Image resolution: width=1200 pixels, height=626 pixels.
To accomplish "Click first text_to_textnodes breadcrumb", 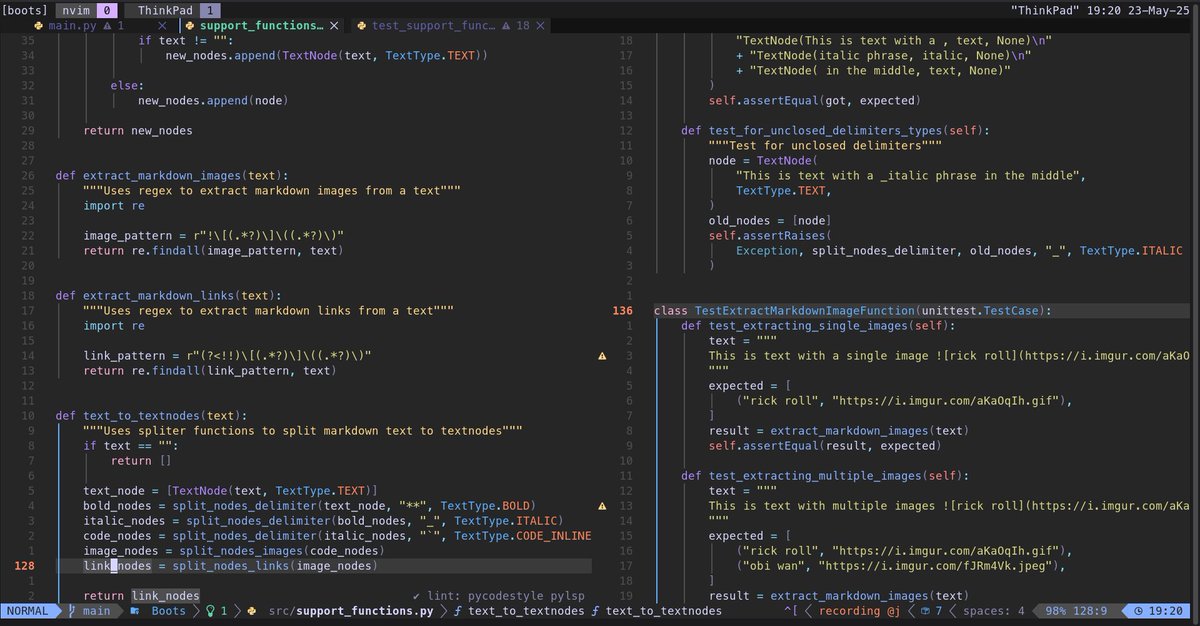I will tap(526, 611).
